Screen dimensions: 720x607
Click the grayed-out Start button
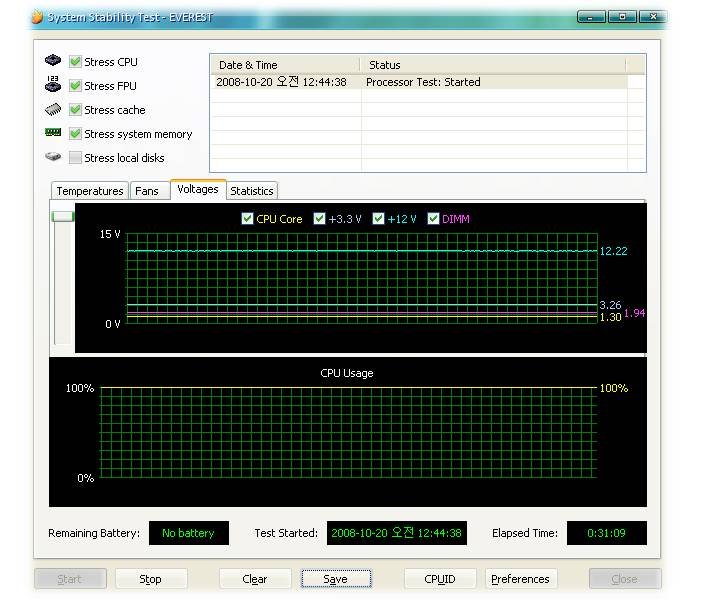pos(70,579)
